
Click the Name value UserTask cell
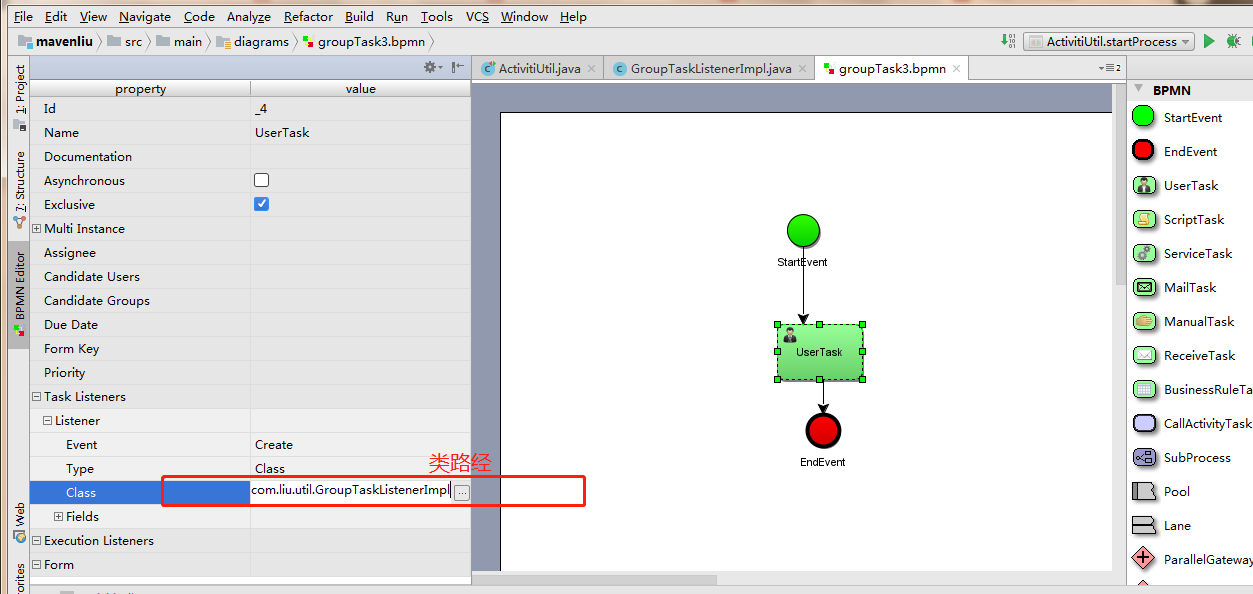[x=360, y=132]
